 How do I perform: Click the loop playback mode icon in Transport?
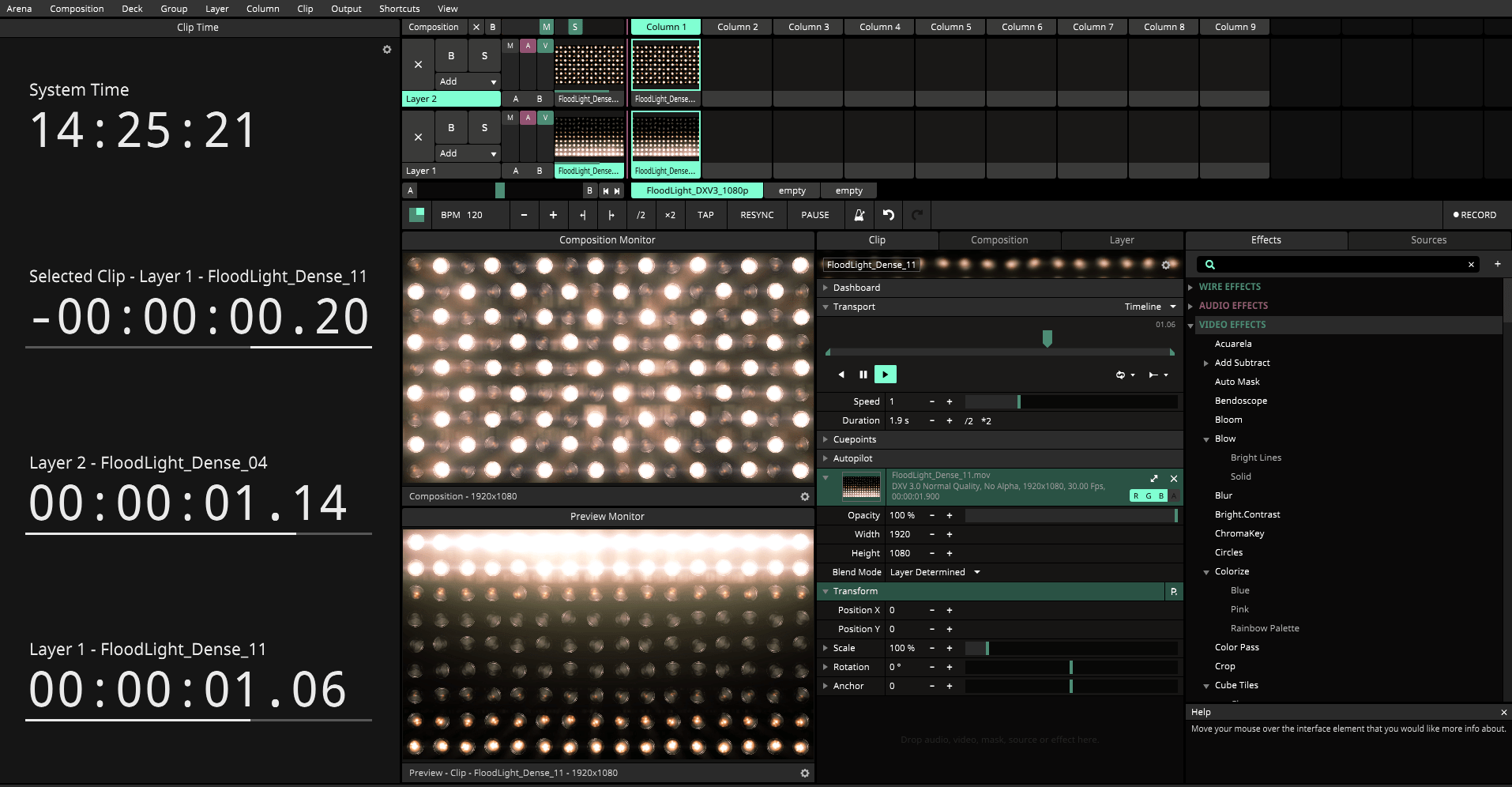click(x=1121, y=375)
